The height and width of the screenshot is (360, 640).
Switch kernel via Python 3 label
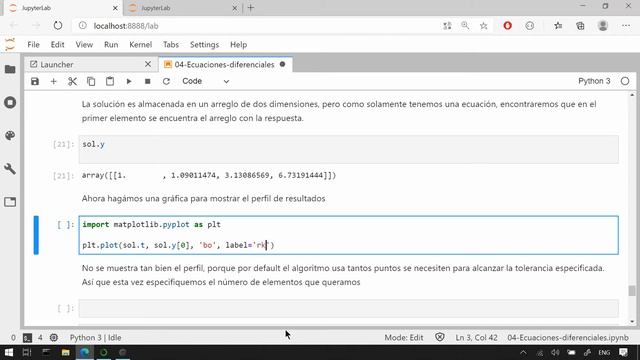[594, 81]
